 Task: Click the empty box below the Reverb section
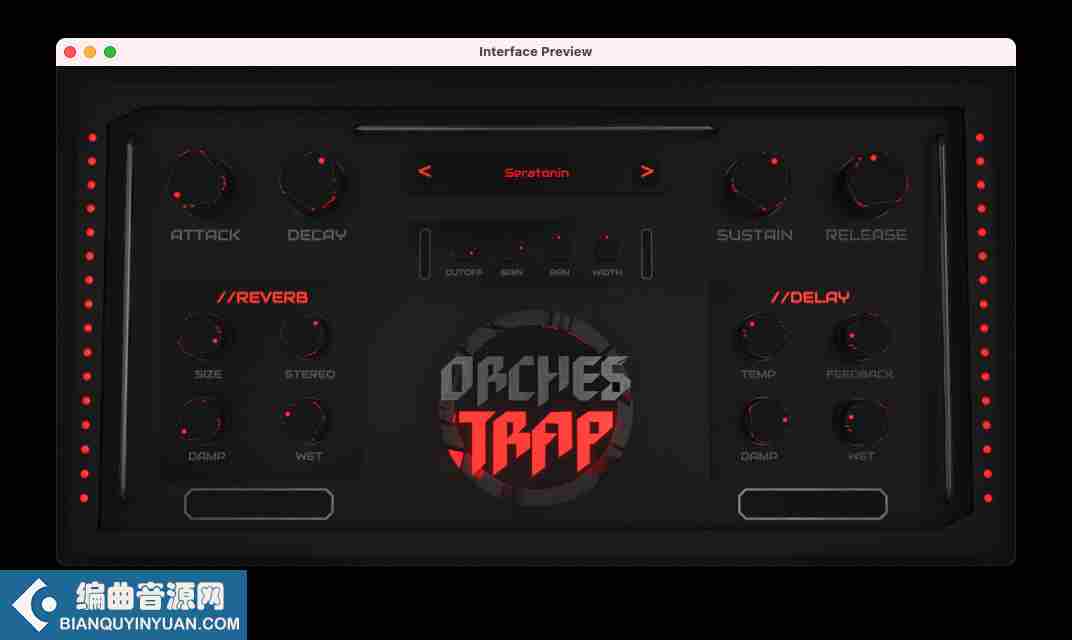coord(259,504)
